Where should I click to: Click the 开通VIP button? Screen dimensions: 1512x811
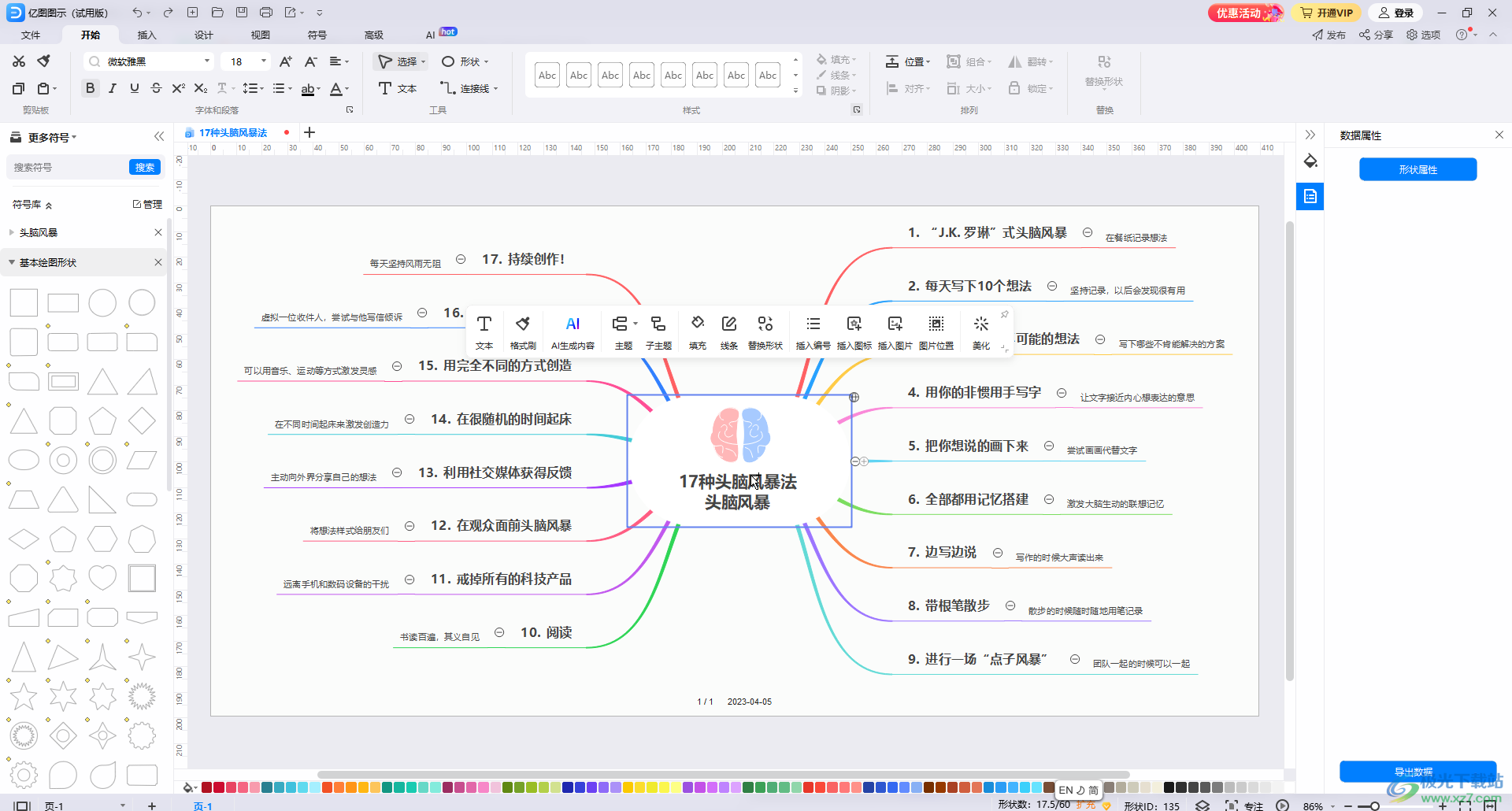coord(1327,13)
